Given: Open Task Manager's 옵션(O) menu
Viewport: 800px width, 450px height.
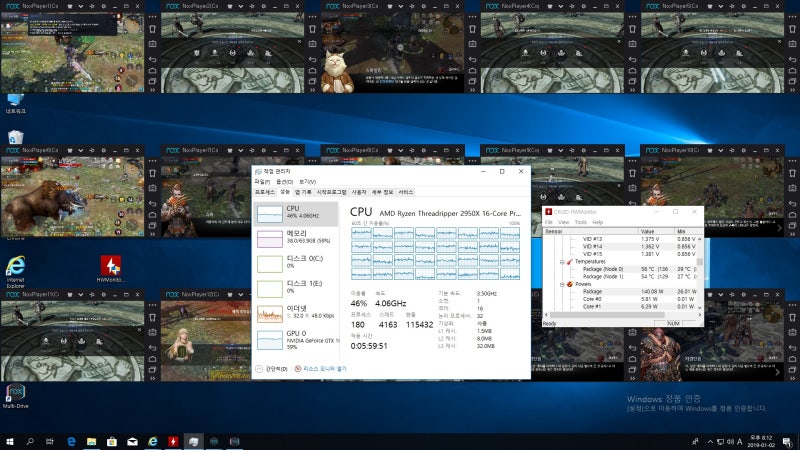Looking at the screenshot, I should [284, 182].
